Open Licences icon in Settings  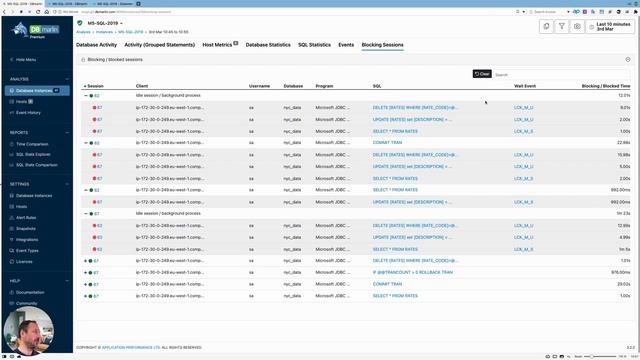click(11, 262)
